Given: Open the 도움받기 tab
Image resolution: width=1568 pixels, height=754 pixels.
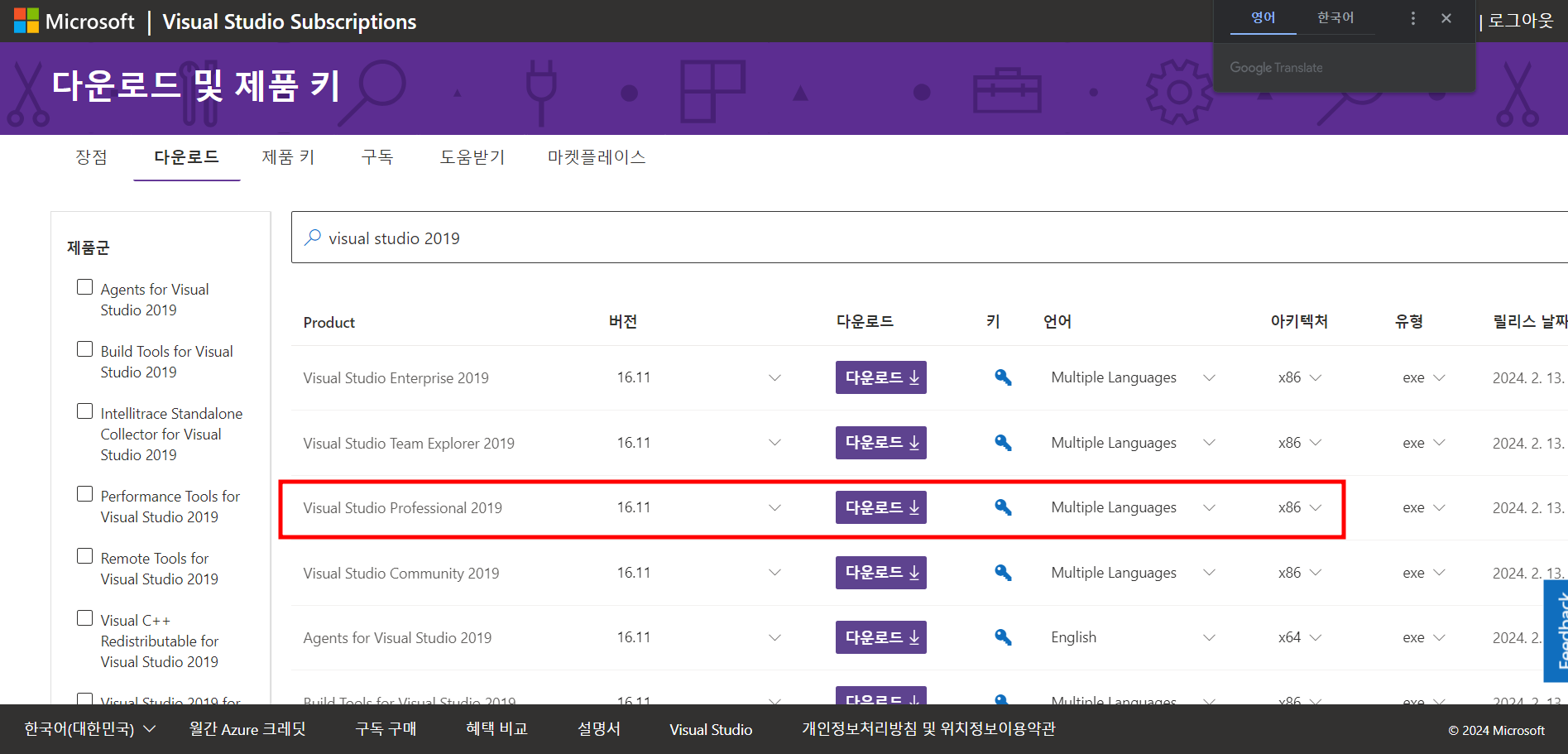Looking at the screenshot, I should [472, 156].
